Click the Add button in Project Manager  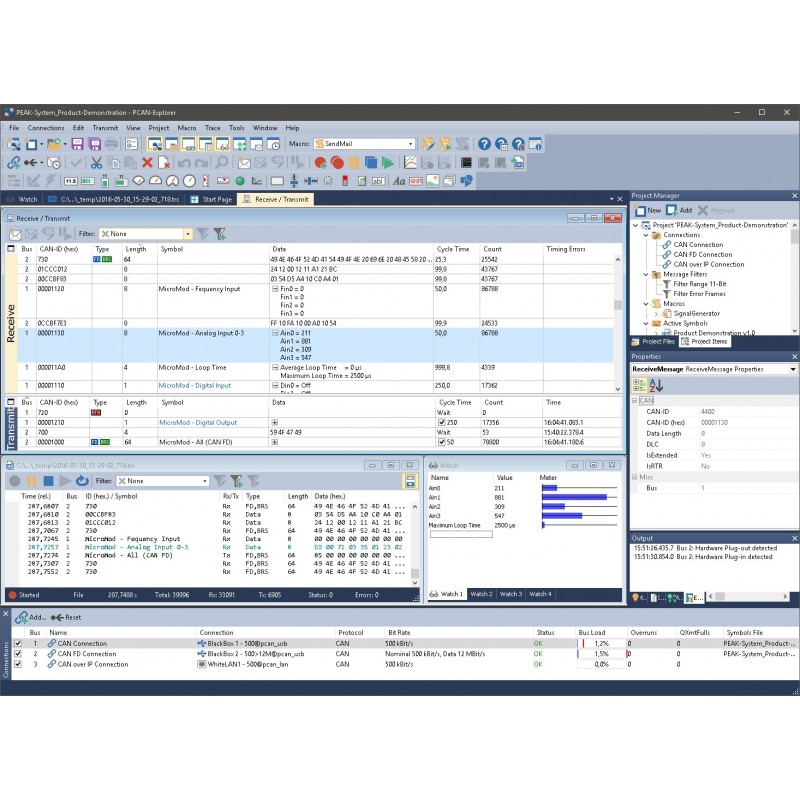click(x=680, y=210)
